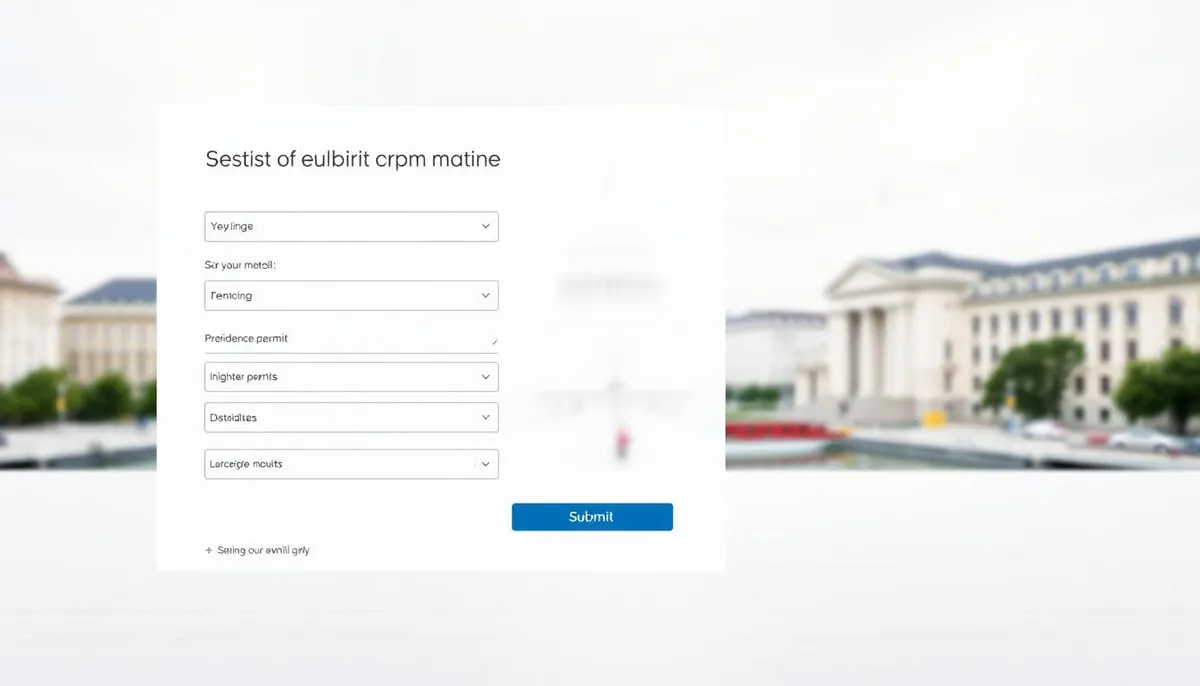Click the chevron arrow in the Dstsidites field

486,418
